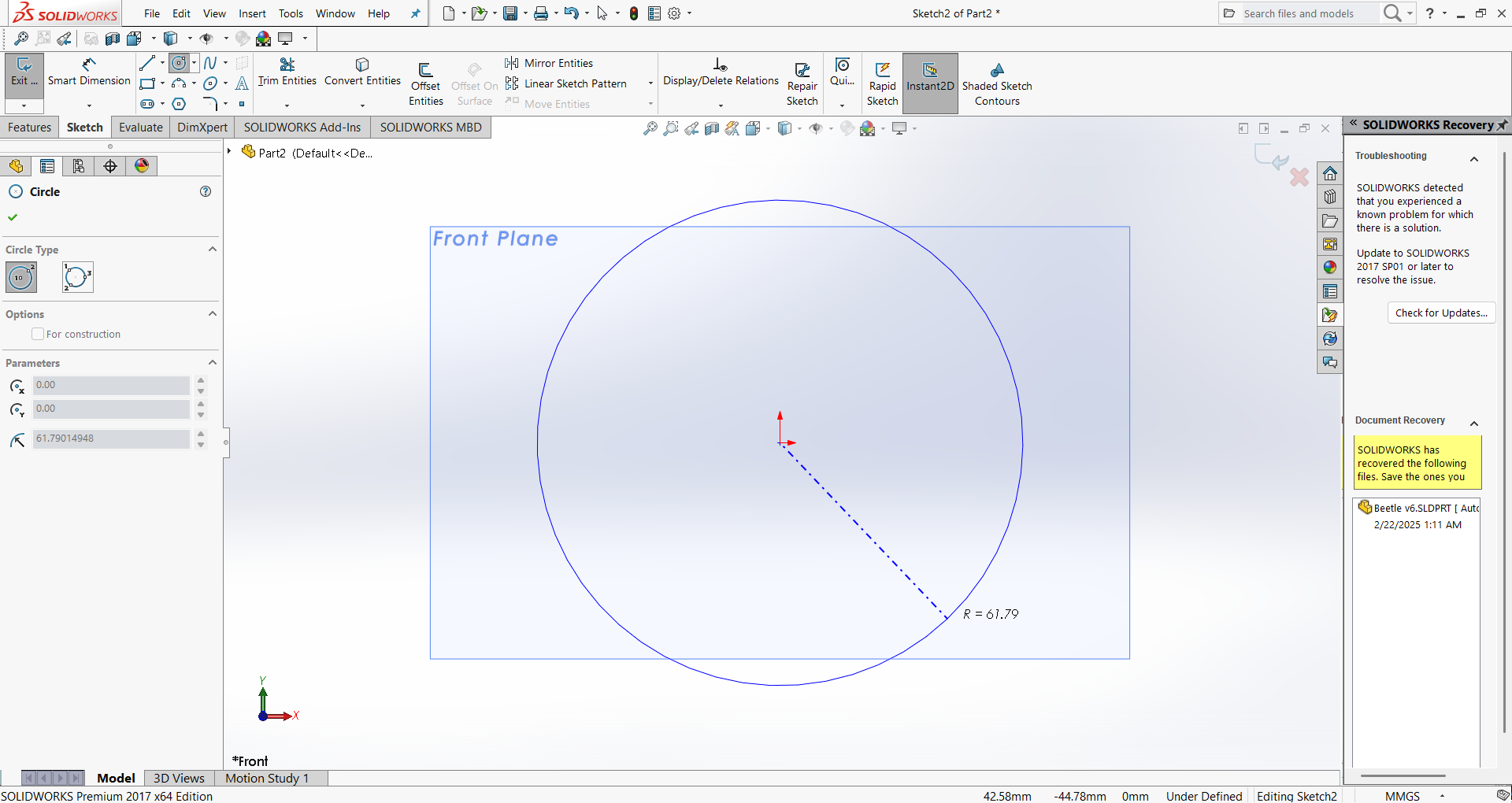Viewport: 1512px width, 803px height.
Task: Select the center Circle type option
Action: (x=21, y=277)
